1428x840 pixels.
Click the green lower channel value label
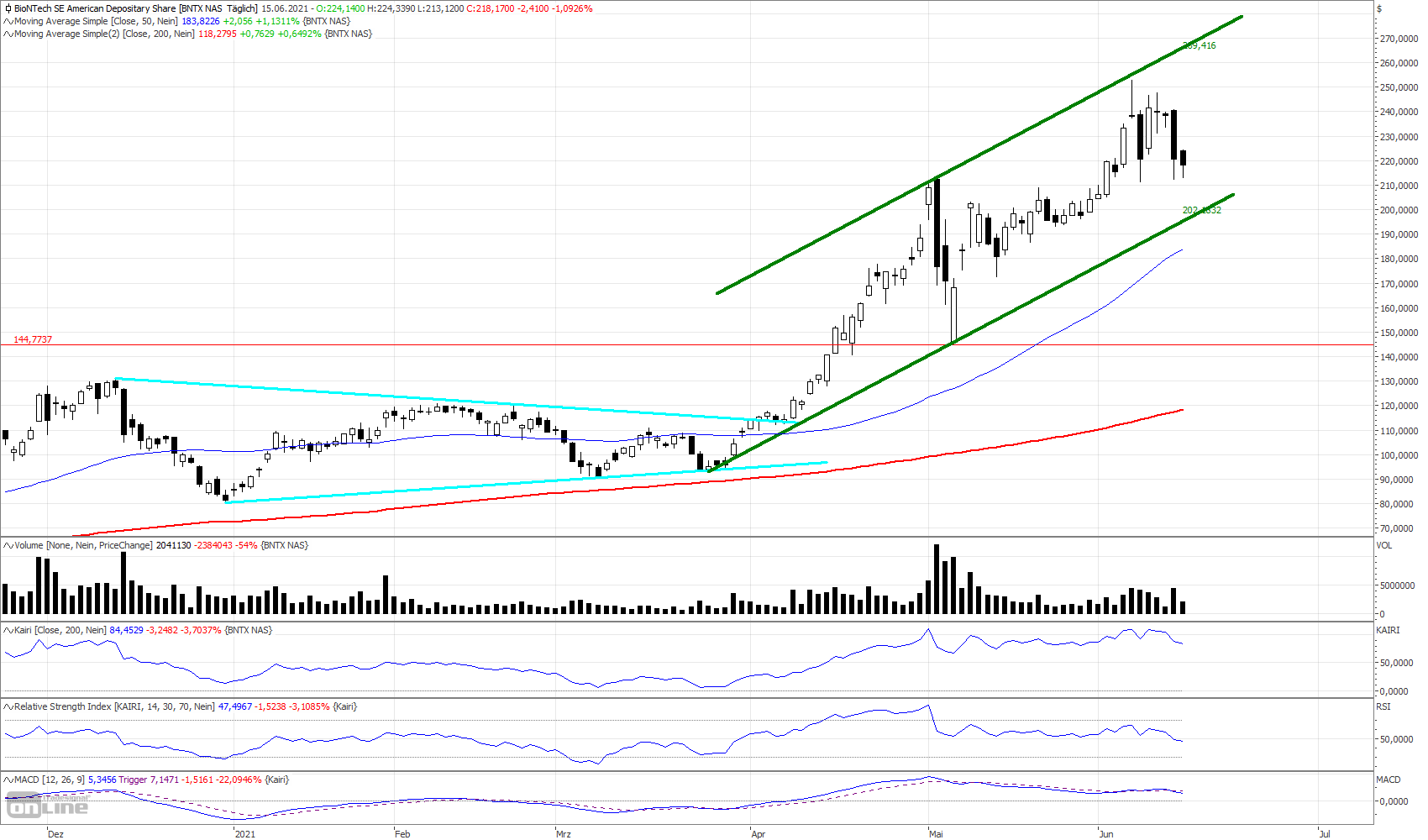coord(1202,210)
